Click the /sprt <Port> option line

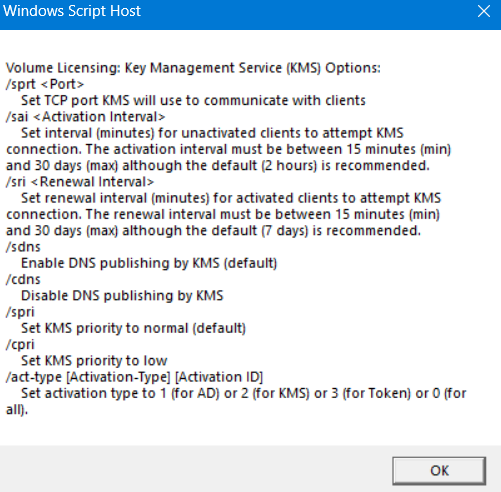(x=45, y=84)
